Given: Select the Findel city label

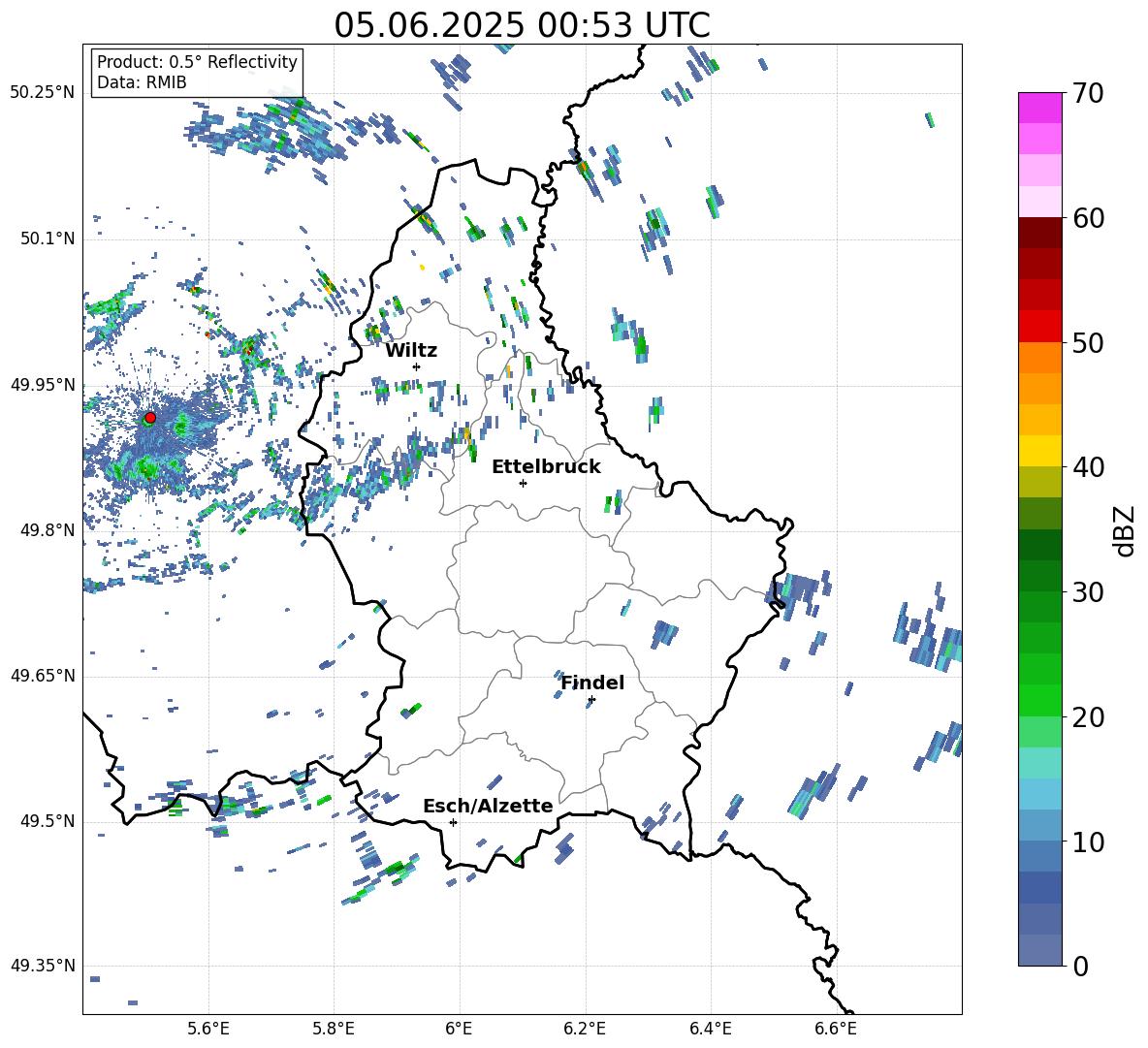Looking at the screenshot, I should (592, 683).
